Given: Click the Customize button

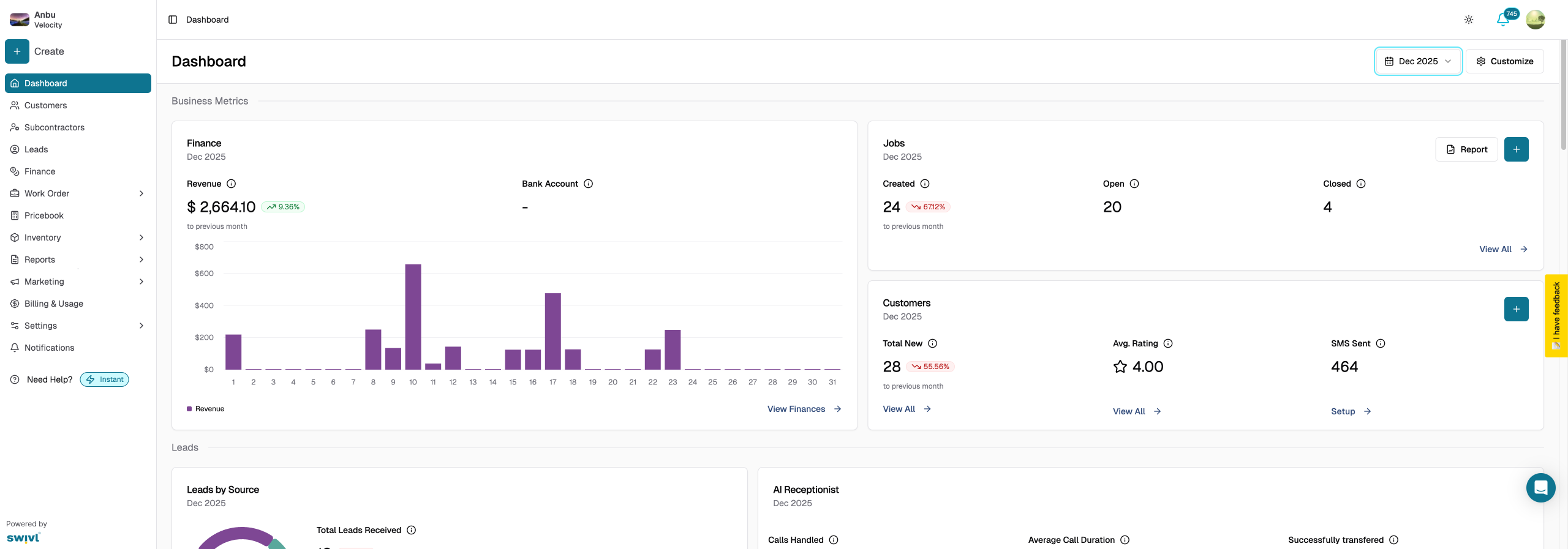Looking at the screenshot, I should [1504, 61].
